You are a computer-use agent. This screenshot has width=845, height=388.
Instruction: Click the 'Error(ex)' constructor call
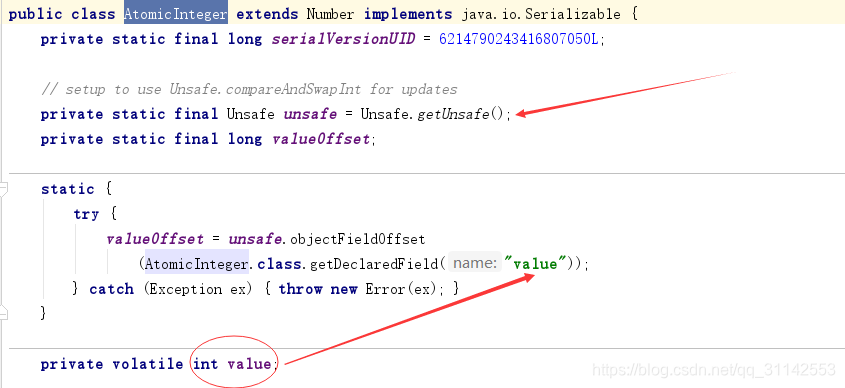[401, 289]
